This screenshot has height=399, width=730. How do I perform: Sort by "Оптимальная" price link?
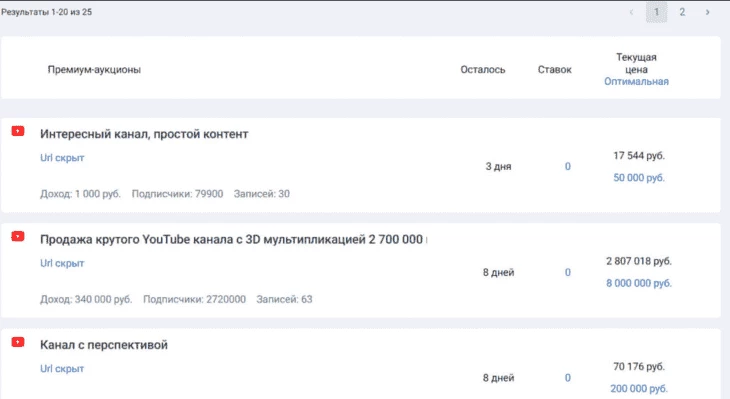636,81
